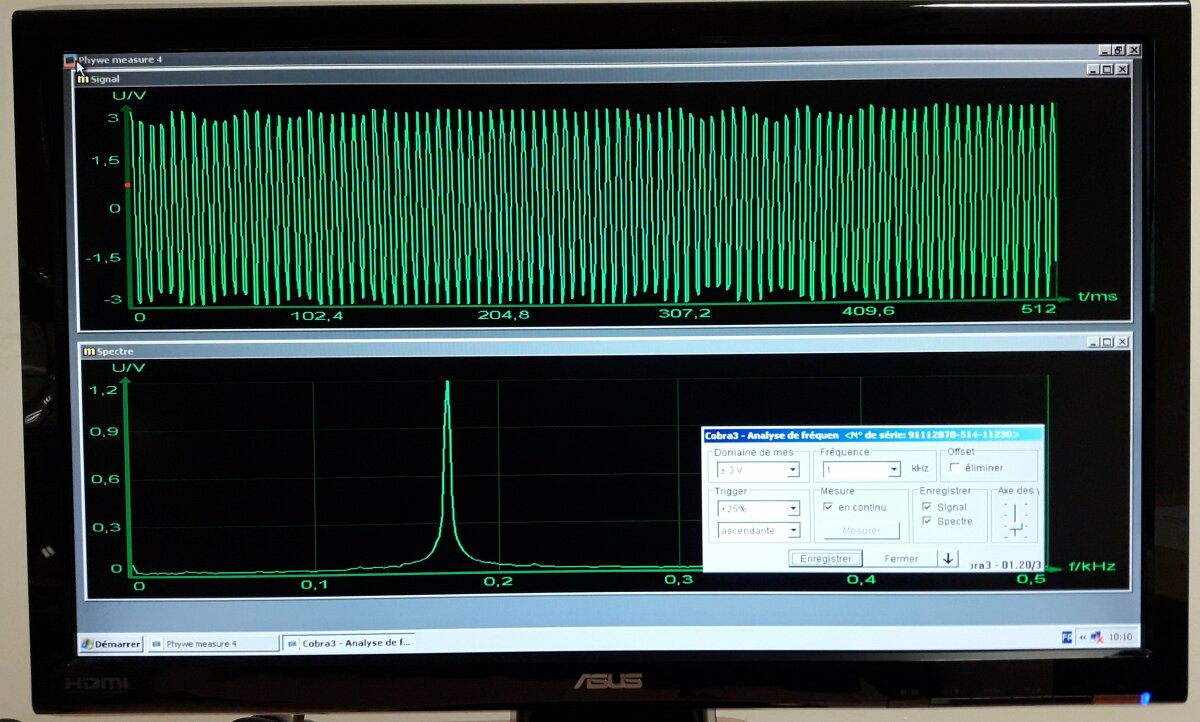1200x722 pixels.
Task: Open the Fréquence kHz dropdown
Action: click(893, 469)
